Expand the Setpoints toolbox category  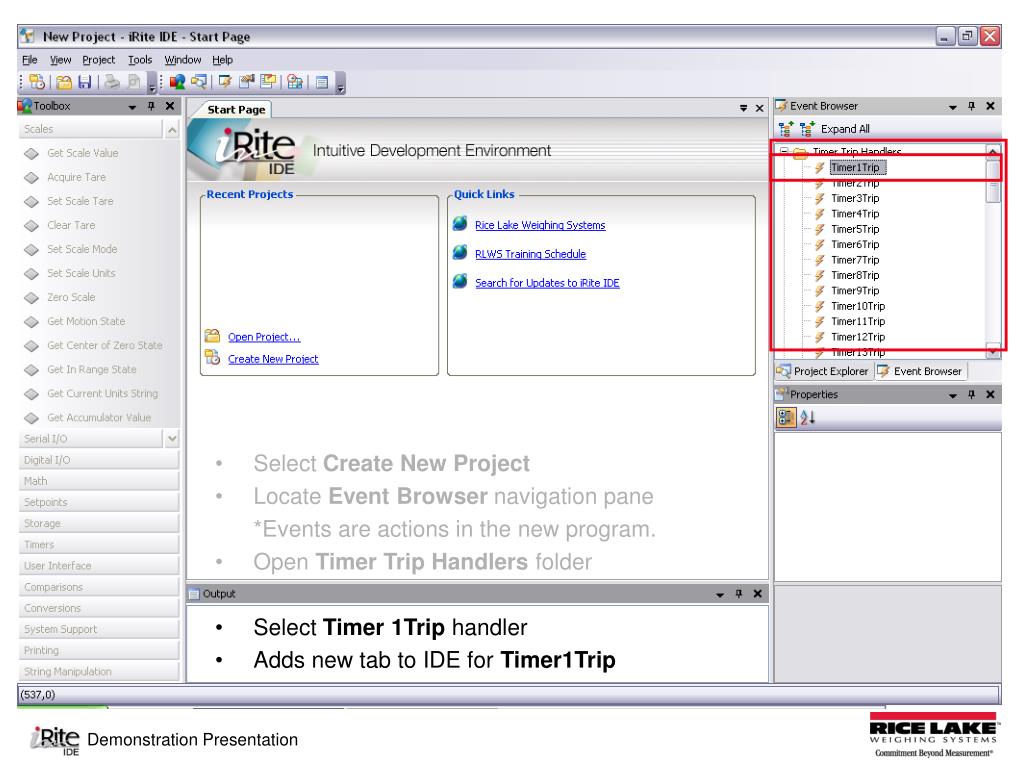pos(99,502)
